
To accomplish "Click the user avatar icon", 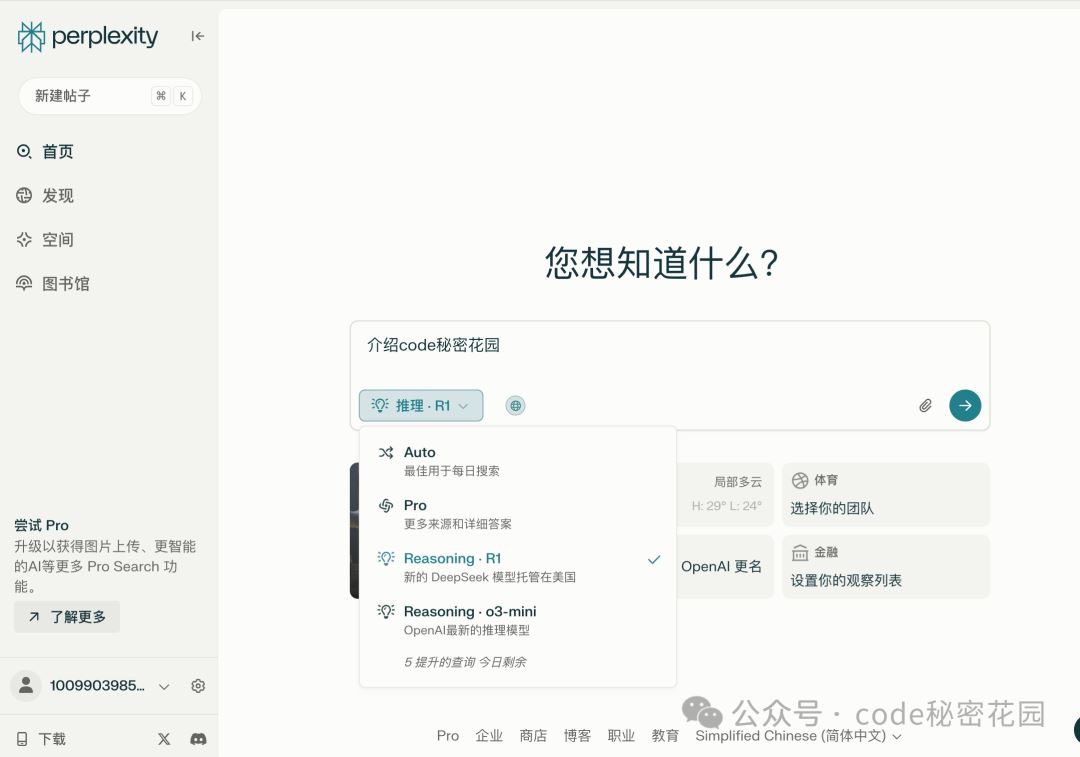I will click(26, 685).
